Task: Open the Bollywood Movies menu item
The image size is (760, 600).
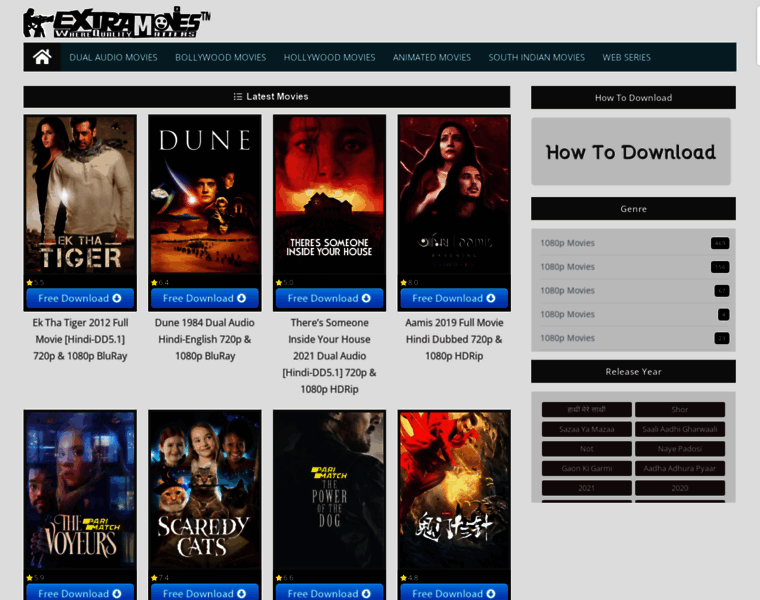Action: tap(221, 57)
